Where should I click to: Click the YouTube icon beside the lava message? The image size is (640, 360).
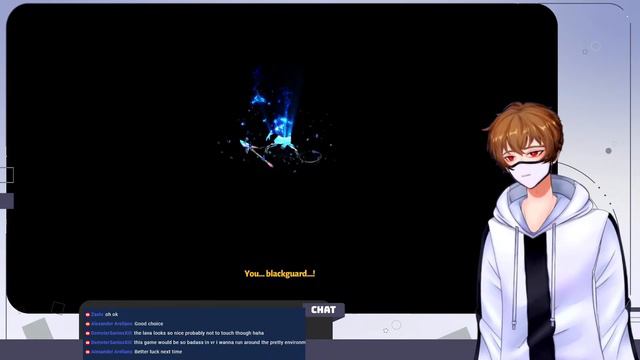point(87,333)
